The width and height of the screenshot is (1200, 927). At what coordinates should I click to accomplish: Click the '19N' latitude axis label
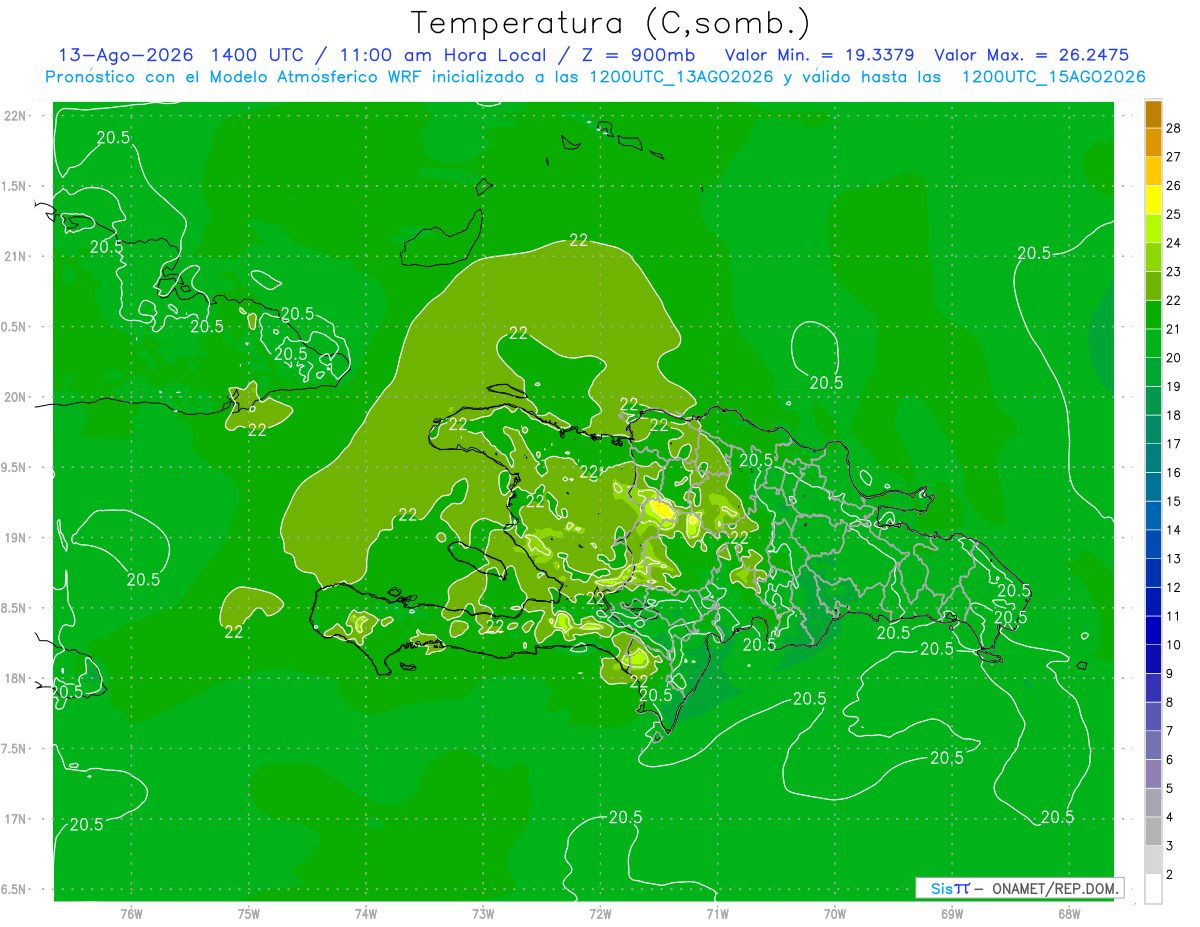tap(16, 538)
